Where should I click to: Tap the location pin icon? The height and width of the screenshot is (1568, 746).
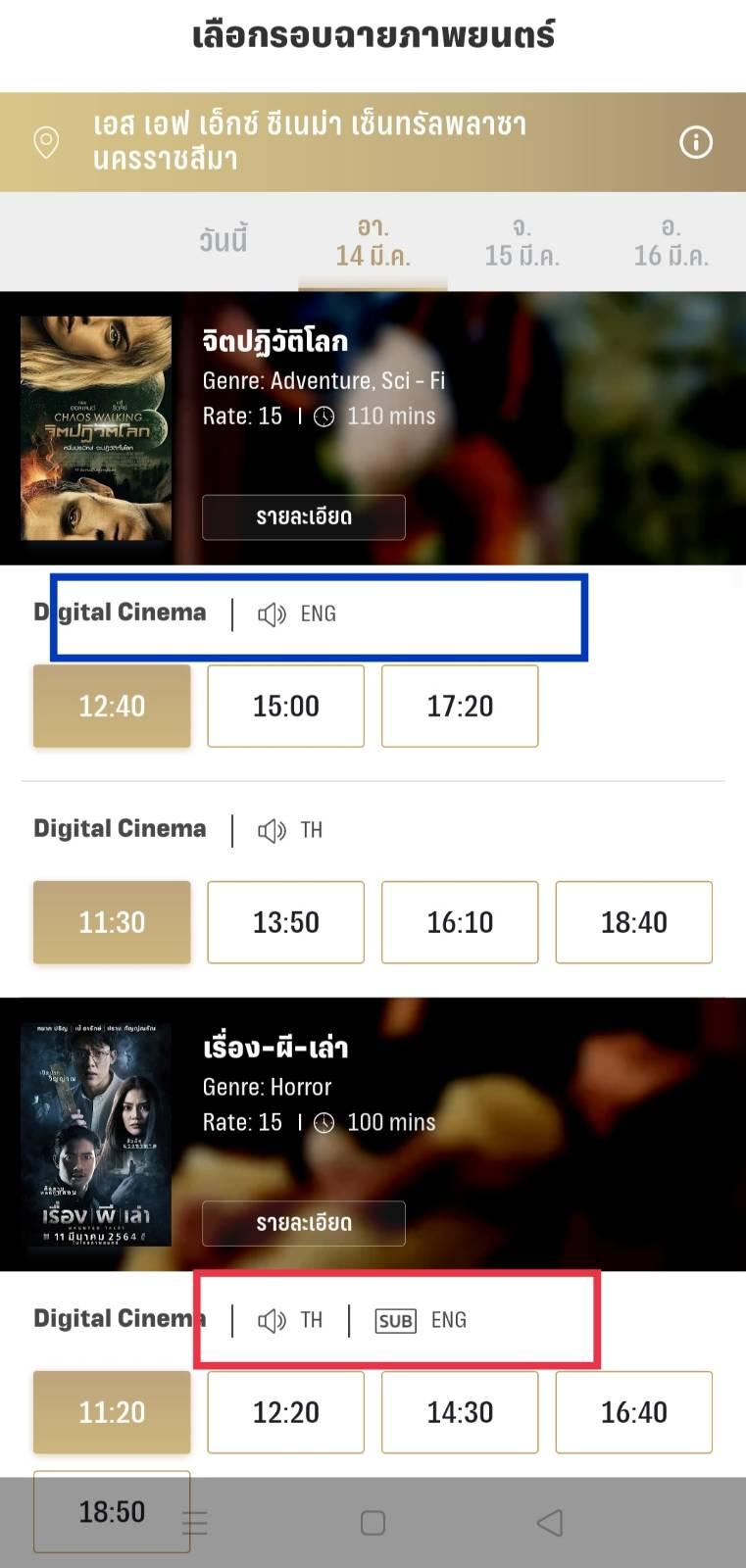(46, 143)
